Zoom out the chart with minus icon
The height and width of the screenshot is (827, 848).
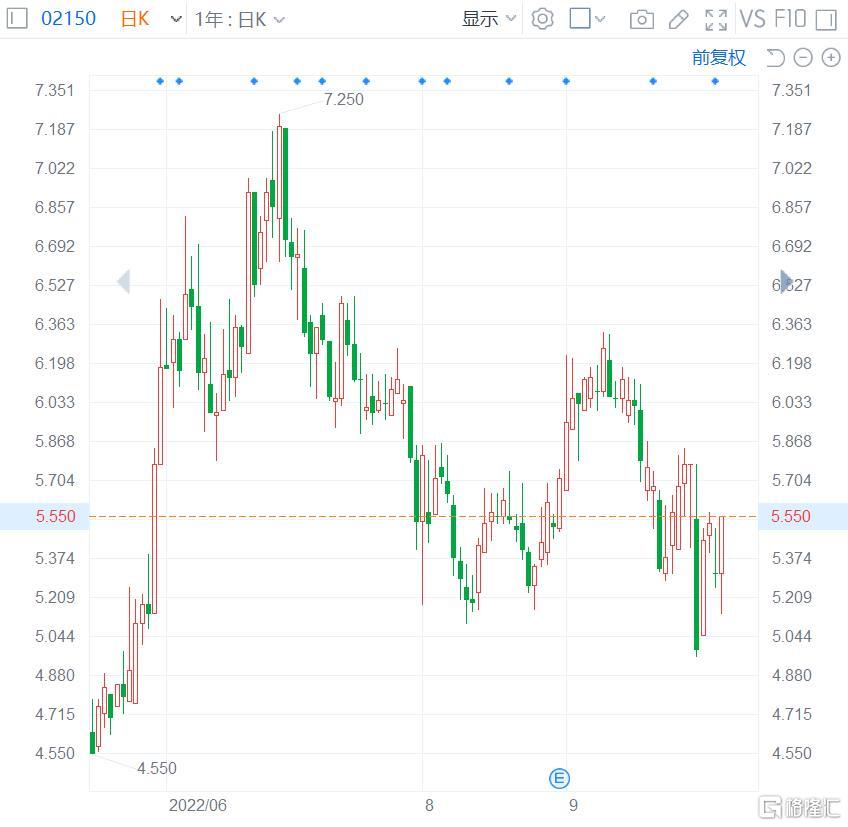[803, 57]
